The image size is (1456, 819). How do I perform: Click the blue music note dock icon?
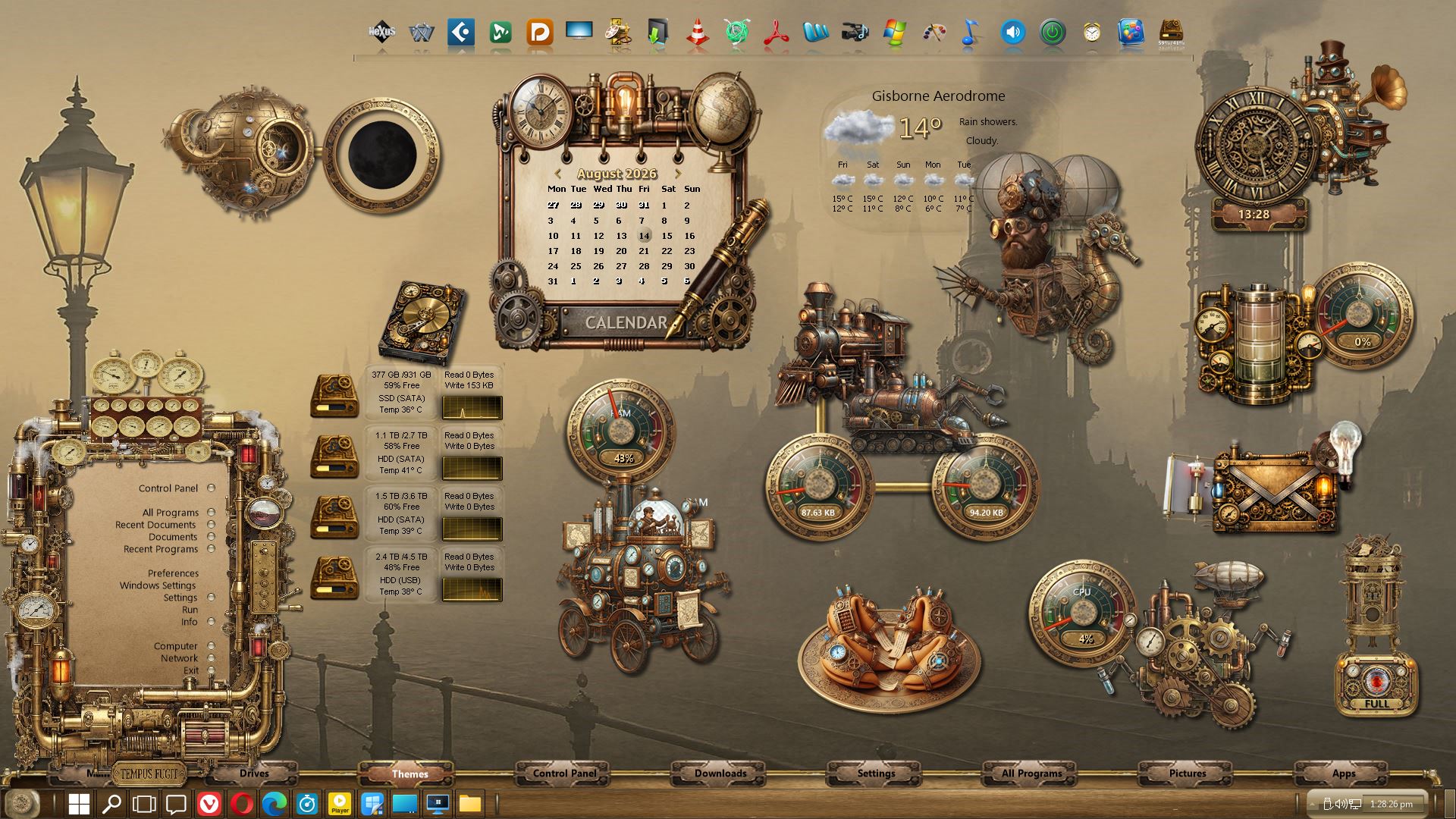(969, 33)
